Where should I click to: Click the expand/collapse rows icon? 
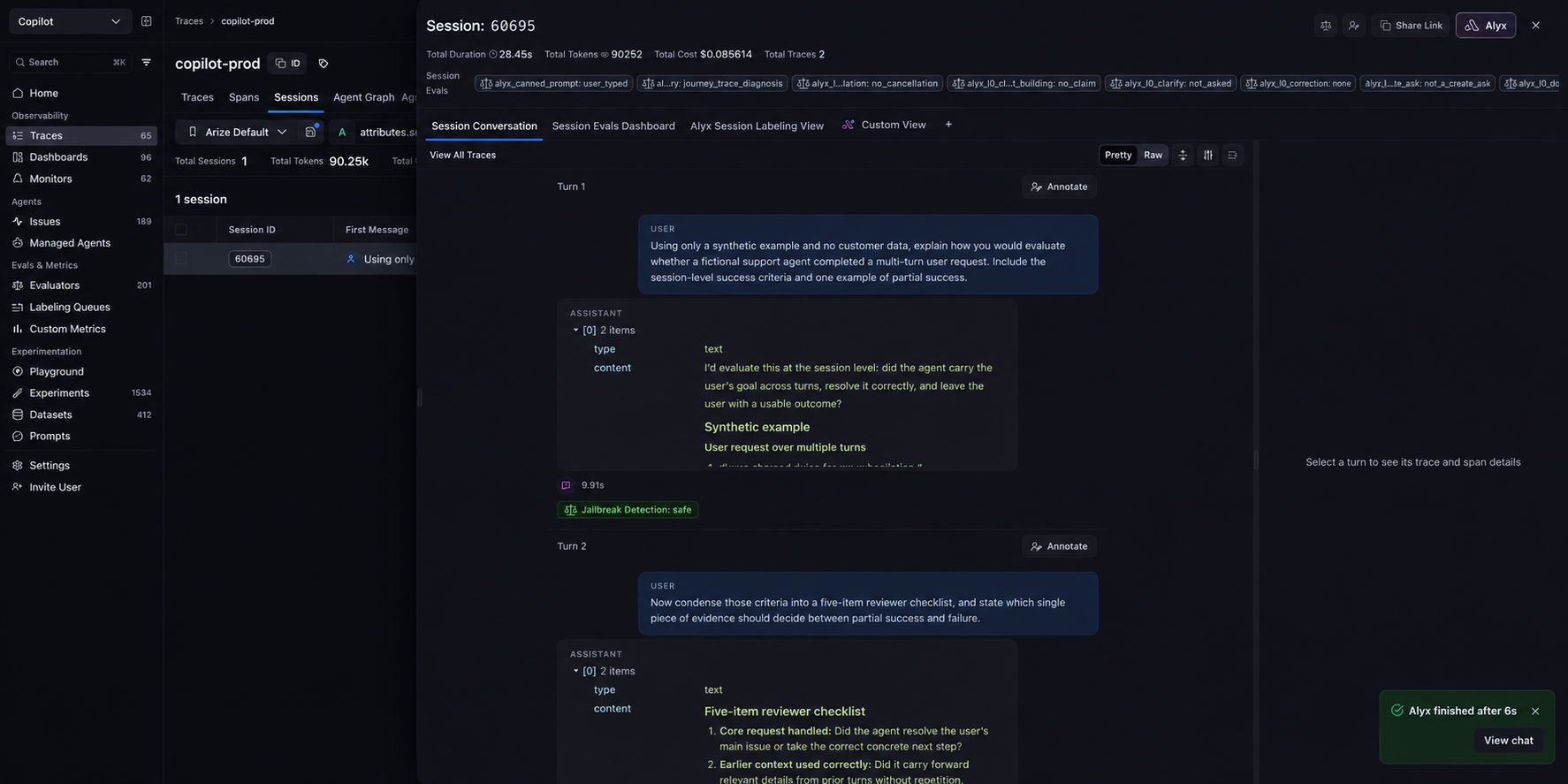(x=1183, y=156)
